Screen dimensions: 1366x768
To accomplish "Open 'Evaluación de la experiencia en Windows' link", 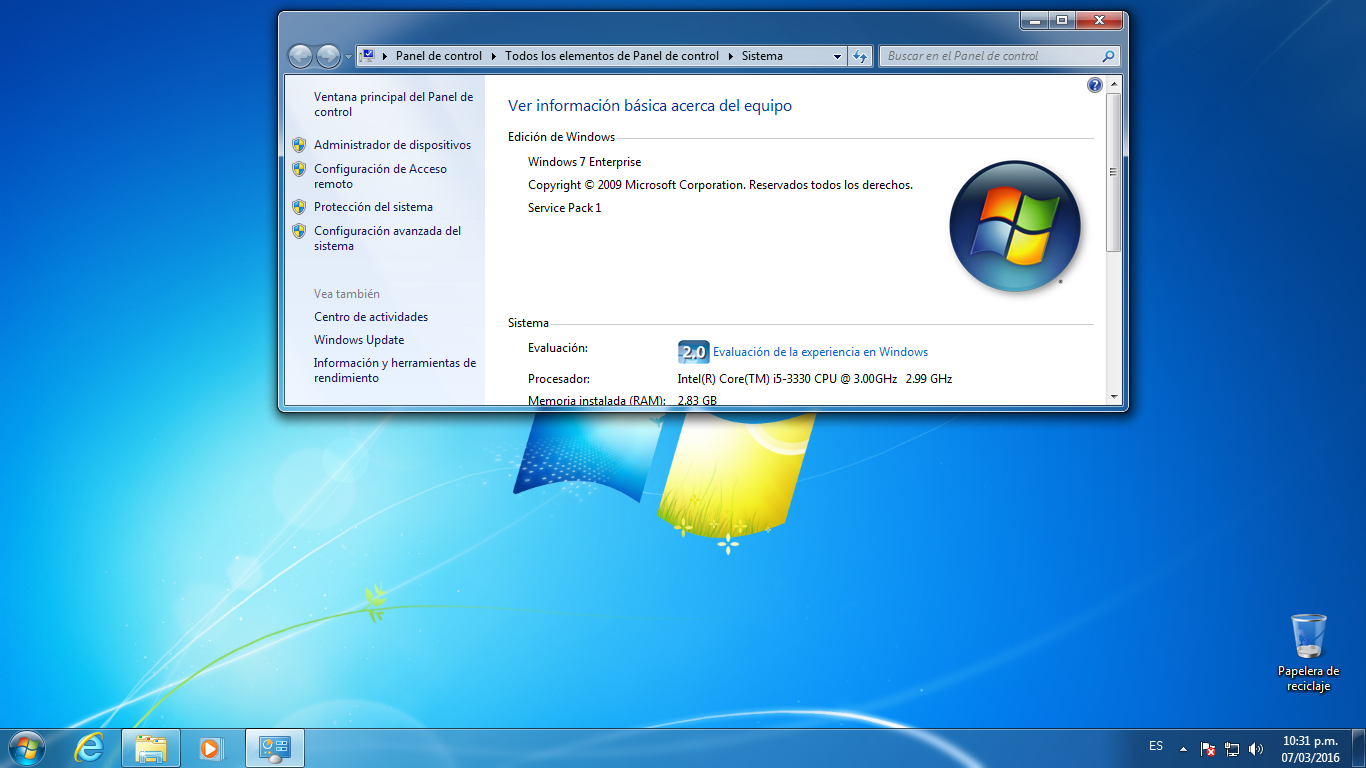I will pos(820,352).
